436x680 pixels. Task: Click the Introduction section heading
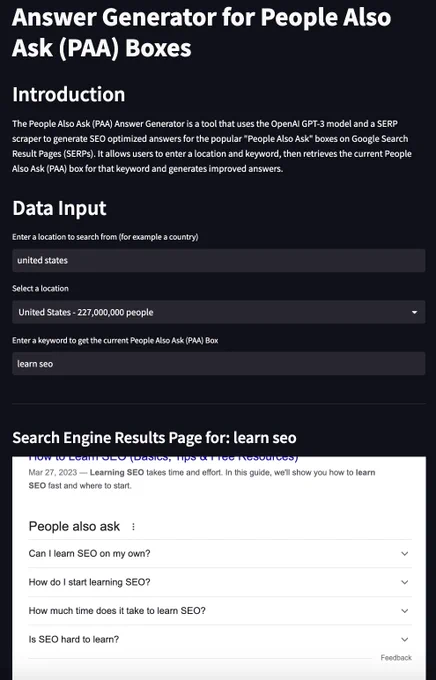(x=69, y=95)
